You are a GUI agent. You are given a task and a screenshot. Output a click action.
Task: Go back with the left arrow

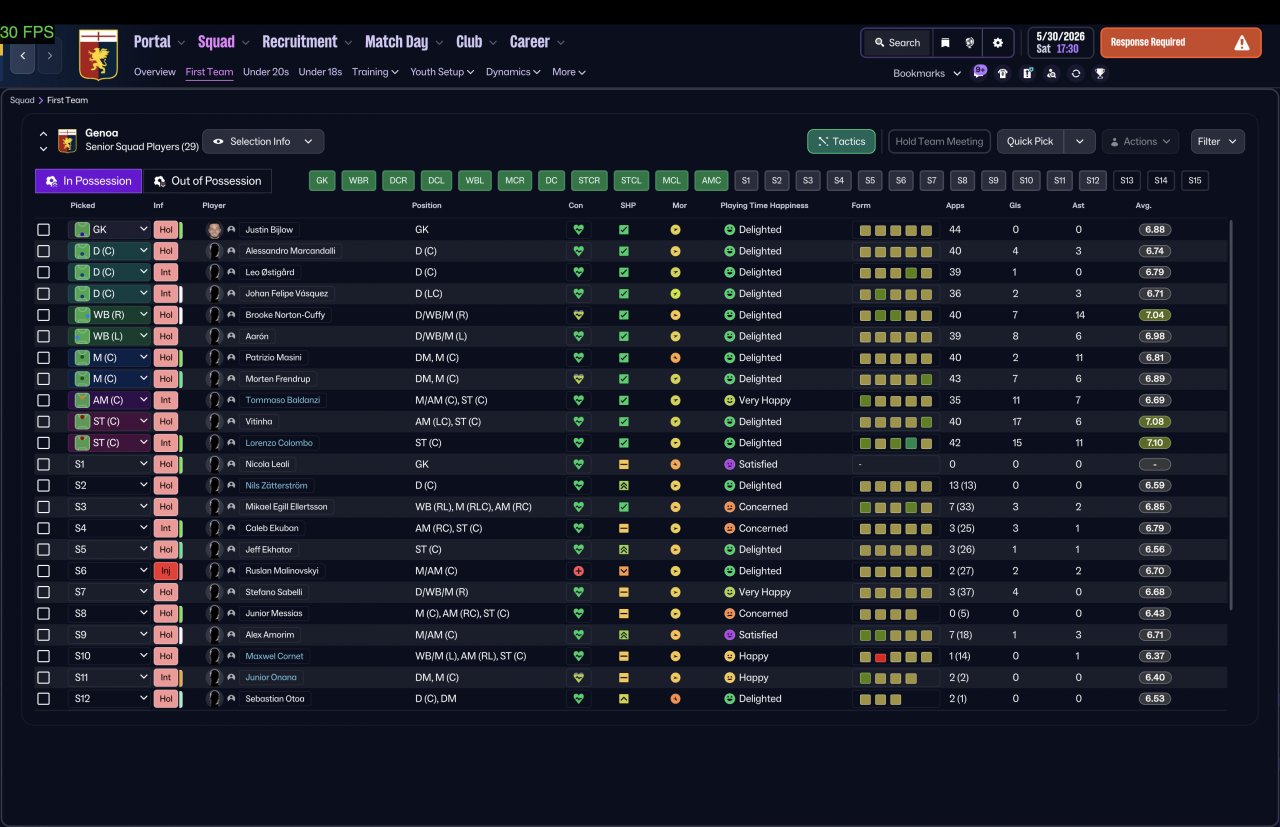23,55
